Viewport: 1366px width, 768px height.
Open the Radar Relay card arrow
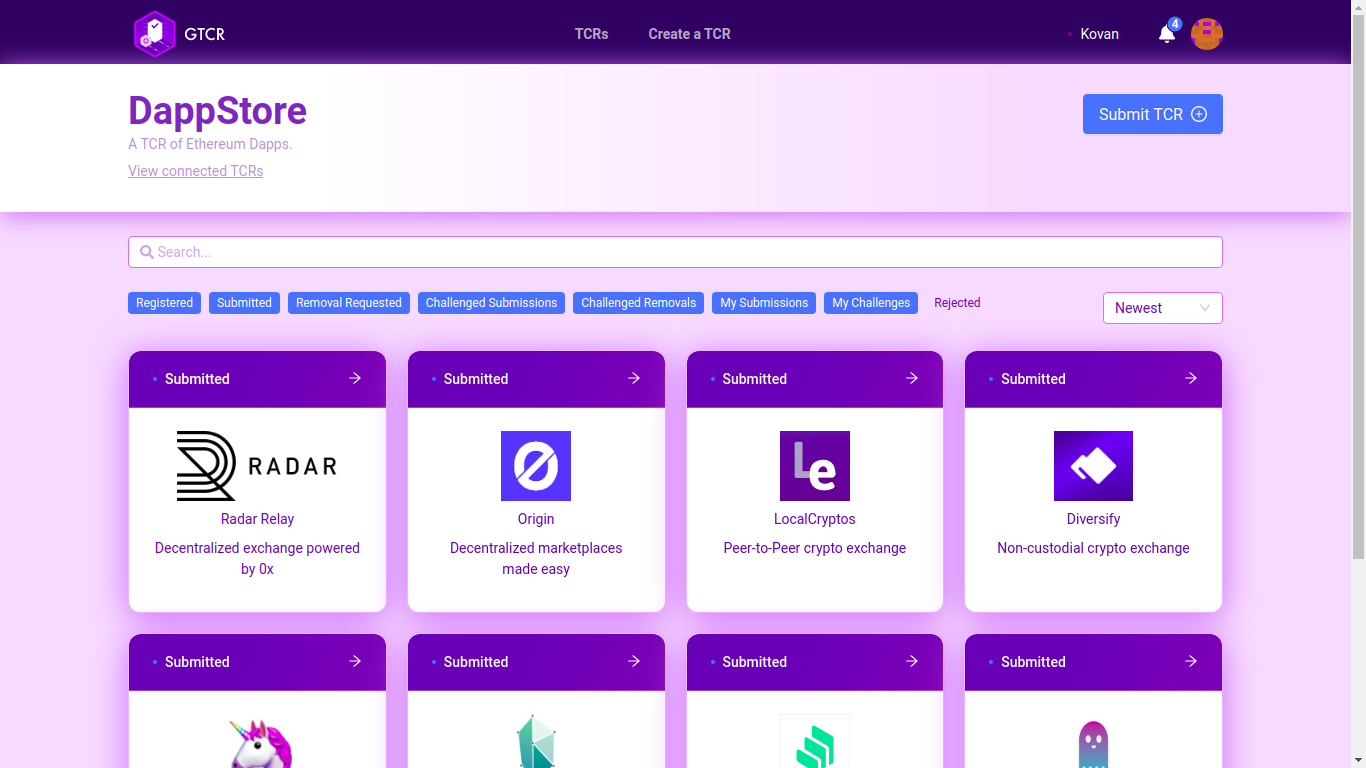(x=355, y=378)
